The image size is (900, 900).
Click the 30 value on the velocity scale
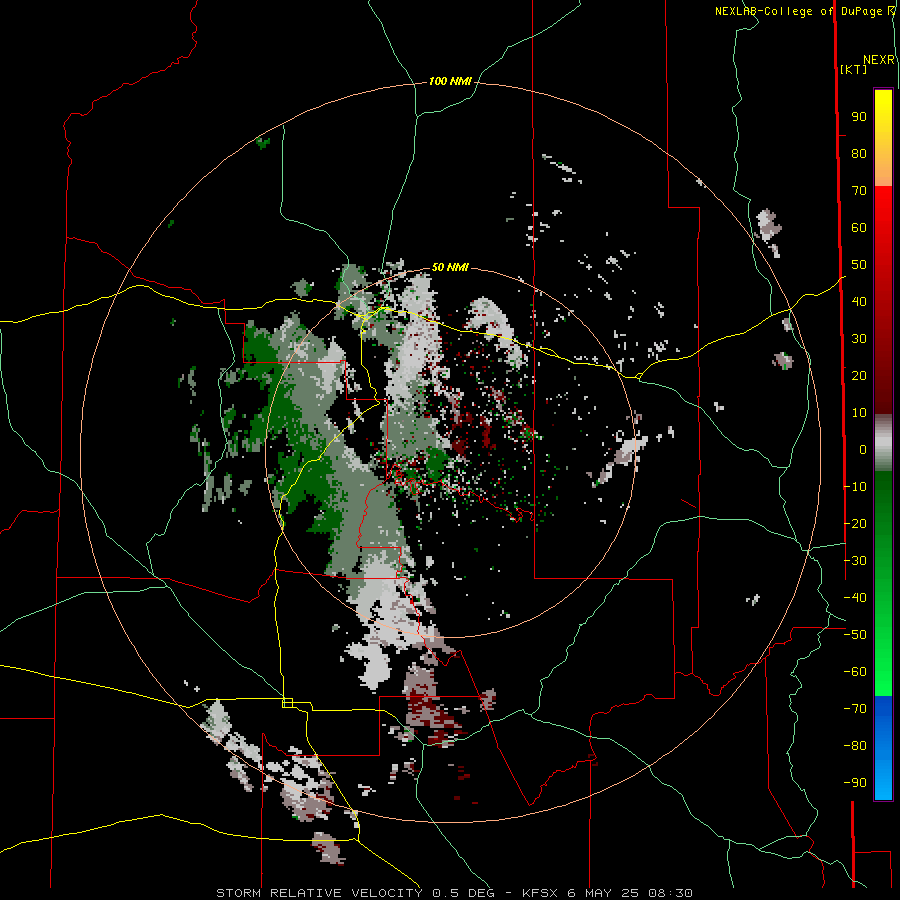click(859, 339)
